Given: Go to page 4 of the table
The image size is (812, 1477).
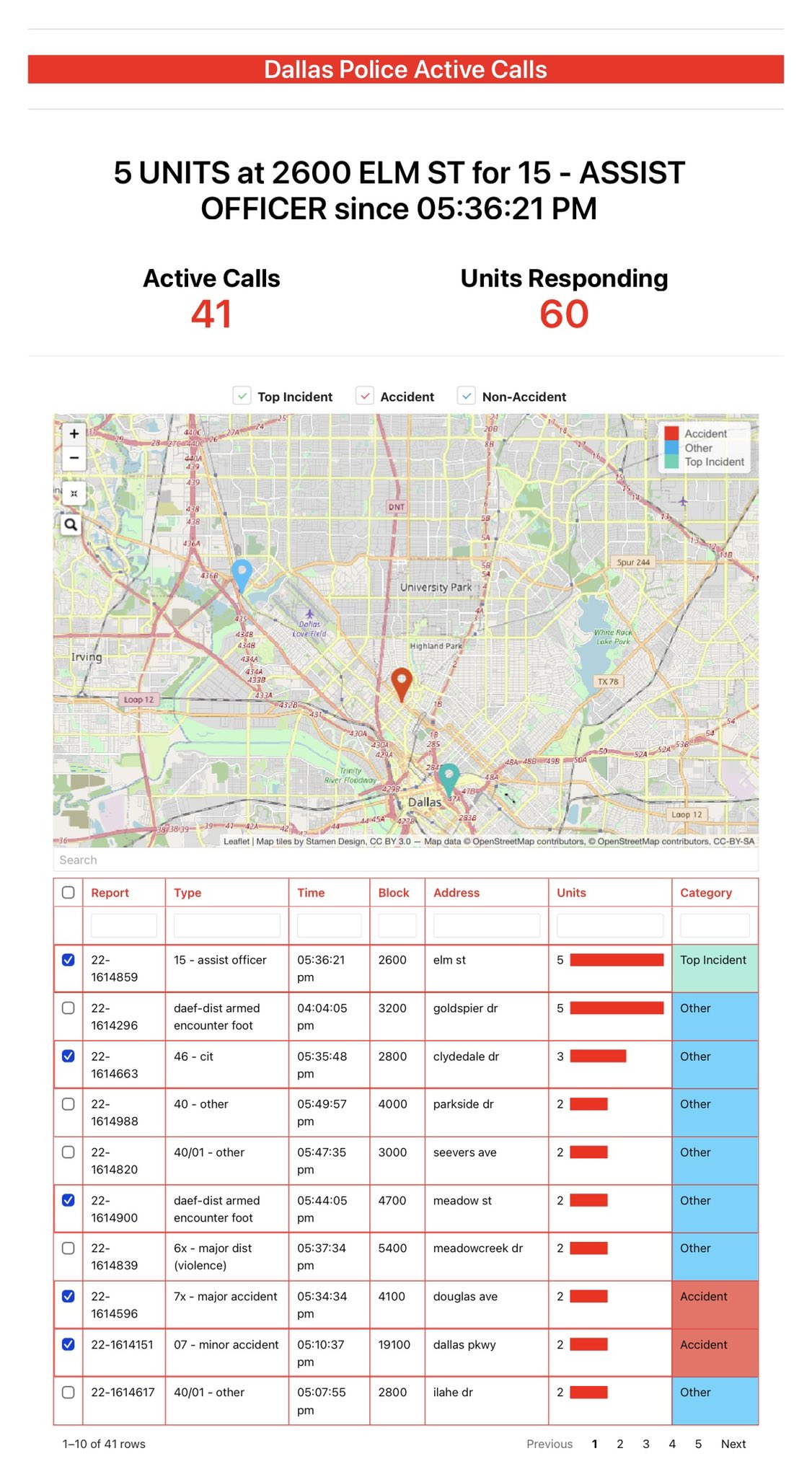Looking at the screenshot, I should point(672,1444).
